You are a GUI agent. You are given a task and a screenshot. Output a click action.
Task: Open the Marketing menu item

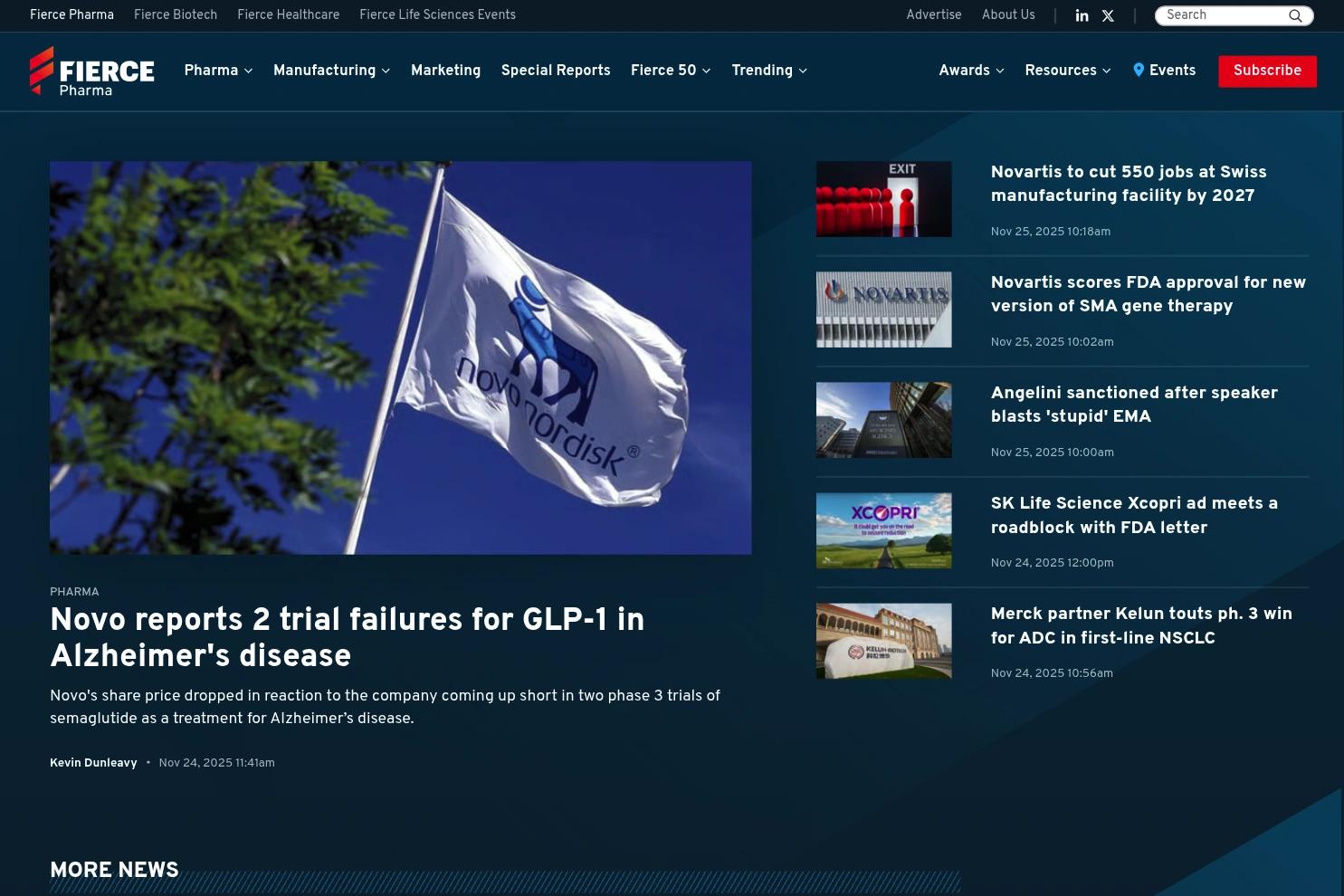[x=445, y=71]
